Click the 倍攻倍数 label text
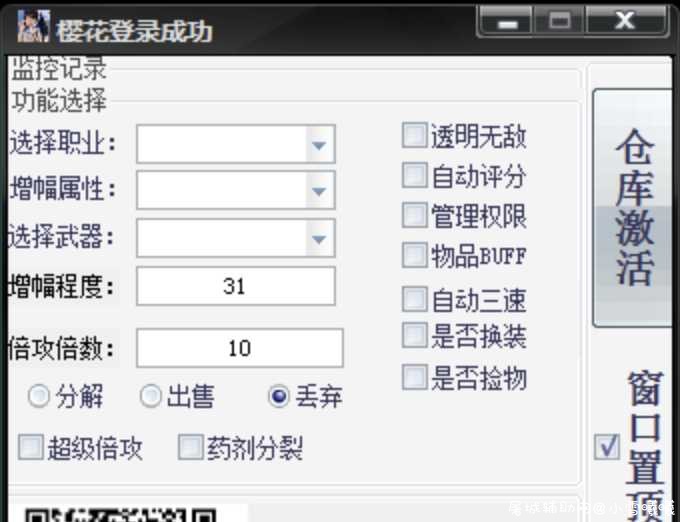The height and width of the screenshot is (522, 680). point(62,348)
